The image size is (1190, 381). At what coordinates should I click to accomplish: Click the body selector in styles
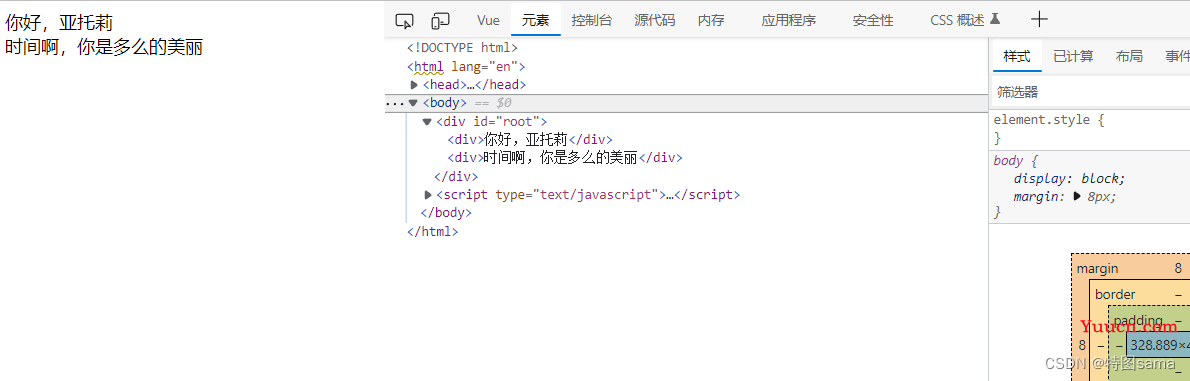pos(1008,161)
